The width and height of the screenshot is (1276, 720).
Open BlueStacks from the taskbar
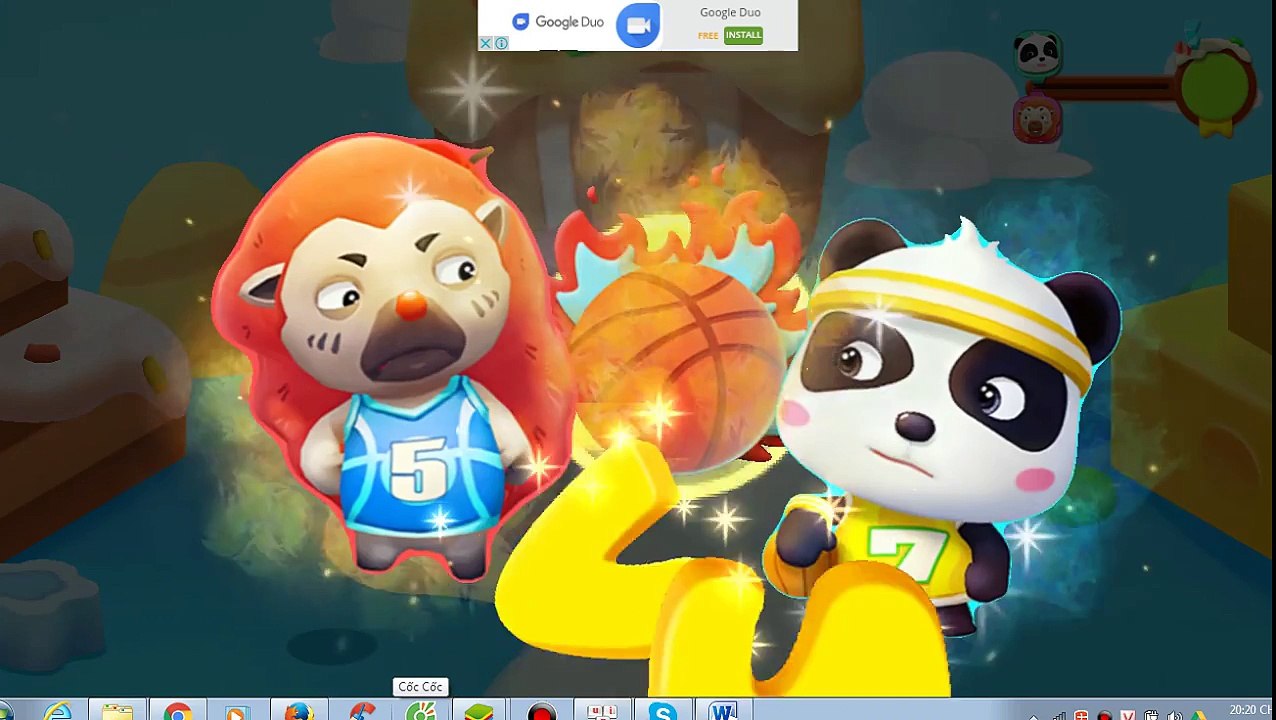(x=480, y=712)
